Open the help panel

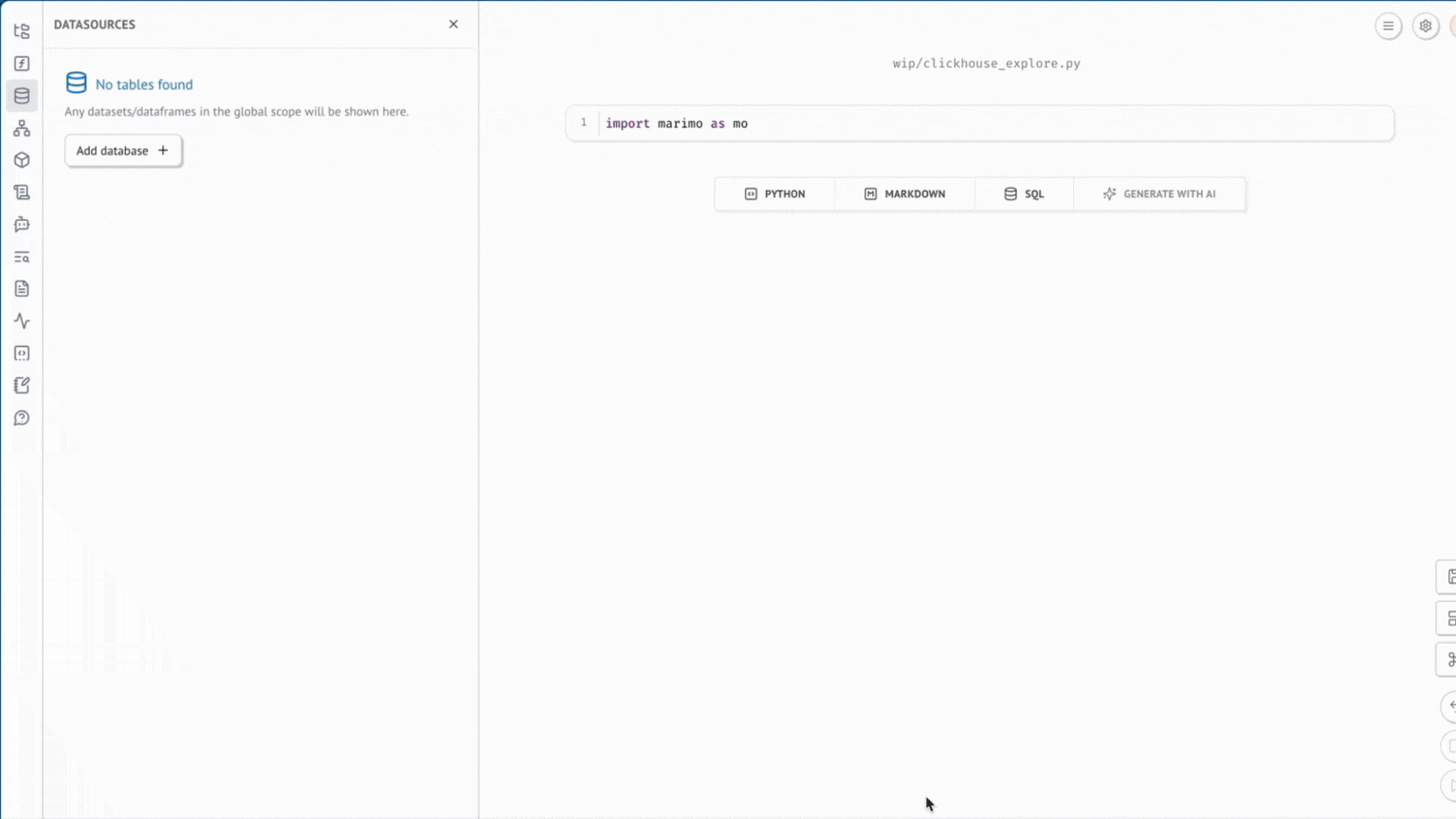[x=21, y=417]
